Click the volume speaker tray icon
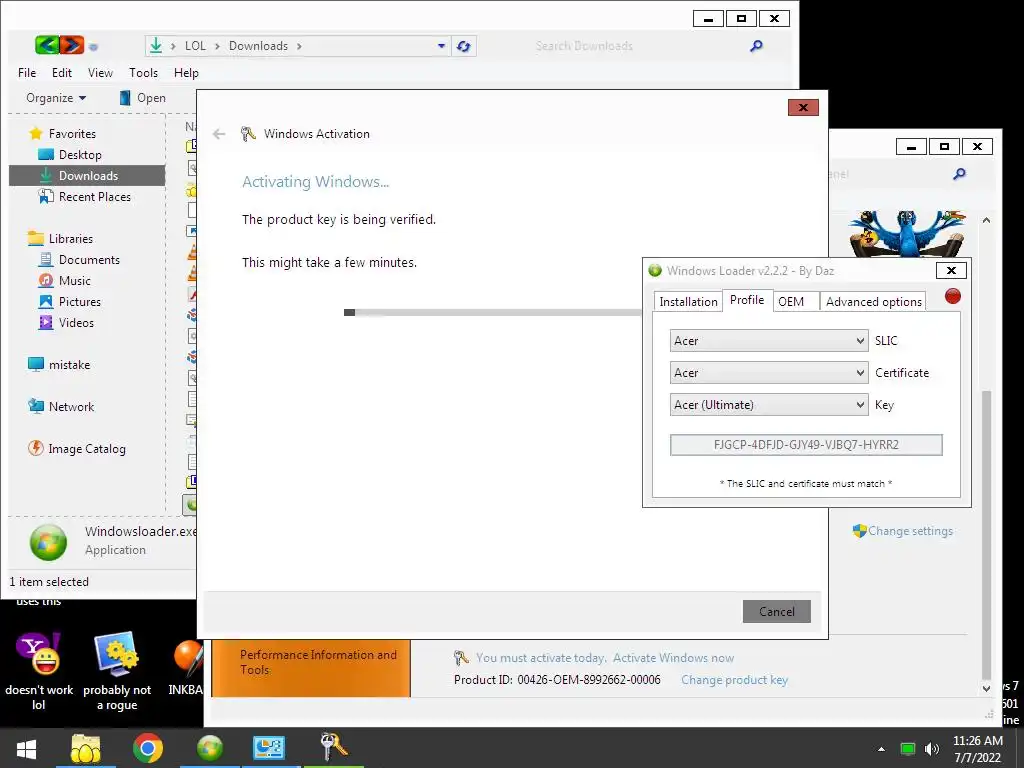 pos(932,749)
